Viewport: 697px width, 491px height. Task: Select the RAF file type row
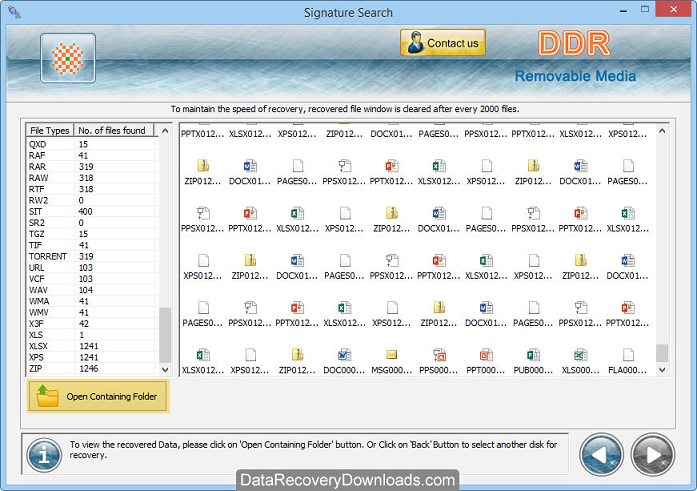coord(91,156)
